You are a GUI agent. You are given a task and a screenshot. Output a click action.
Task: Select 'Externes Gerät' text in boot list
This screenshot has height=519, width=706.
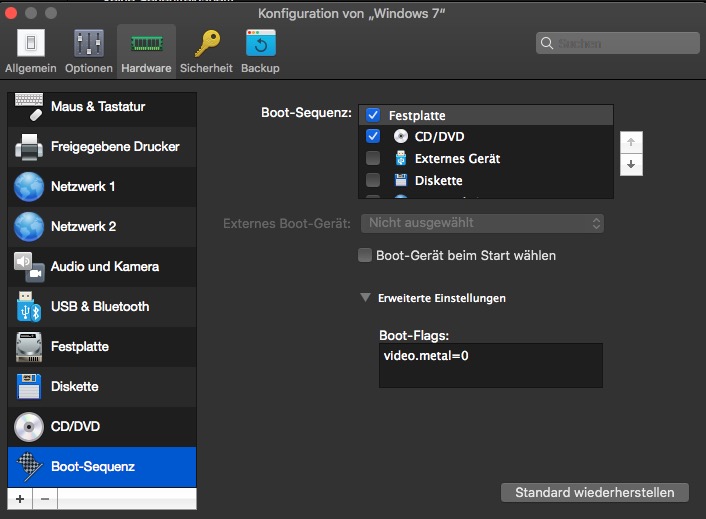(457, 158)
